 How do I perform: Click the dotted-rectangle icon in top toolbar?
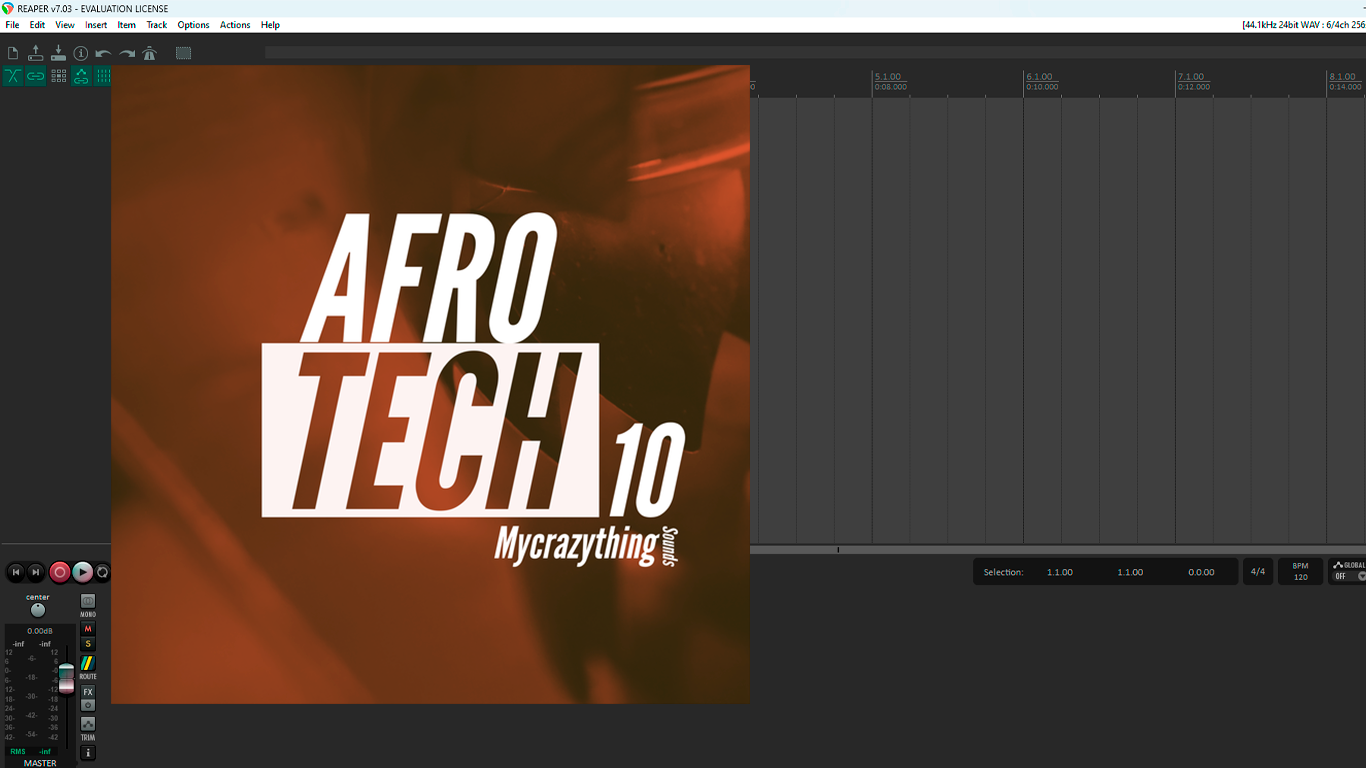183,53
